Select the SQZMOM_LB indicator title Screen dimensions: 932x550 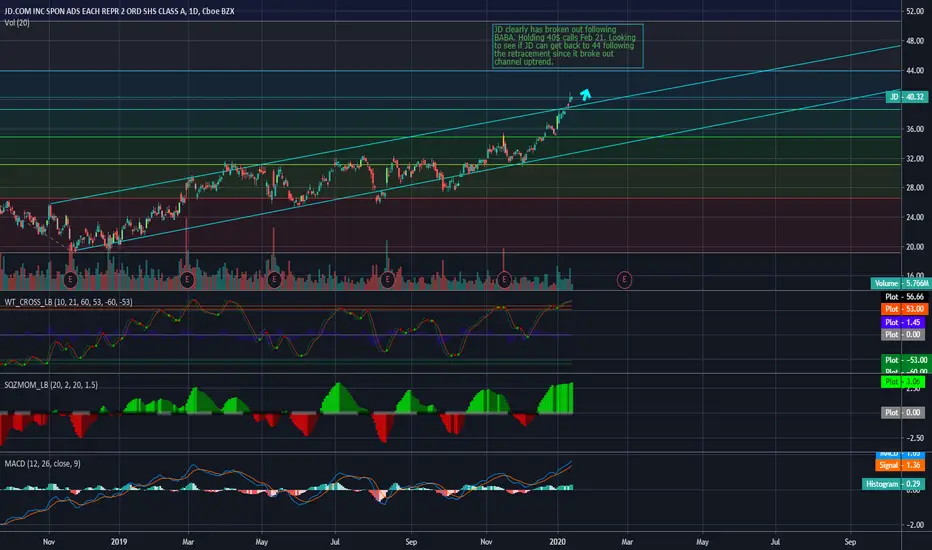coord(51,385)
